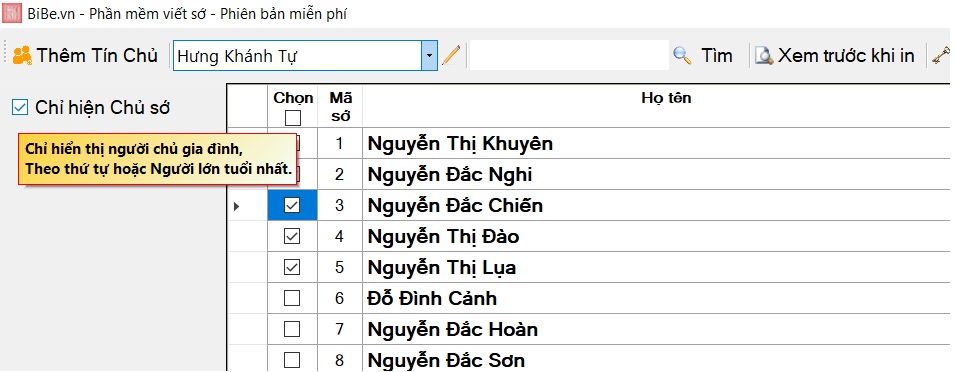Expand the Hưng Khánh Tự dropdown arrow
The width and height of the screenshot is (956, 372).
tap(429, 55)
